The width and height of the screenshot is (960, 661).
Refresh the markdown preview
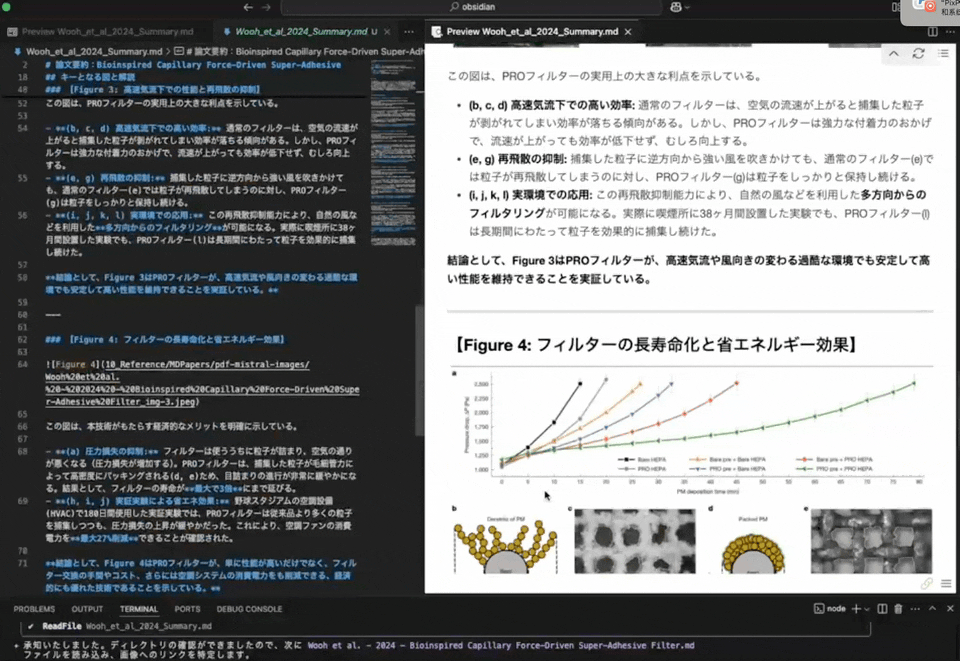click(918, 54)
